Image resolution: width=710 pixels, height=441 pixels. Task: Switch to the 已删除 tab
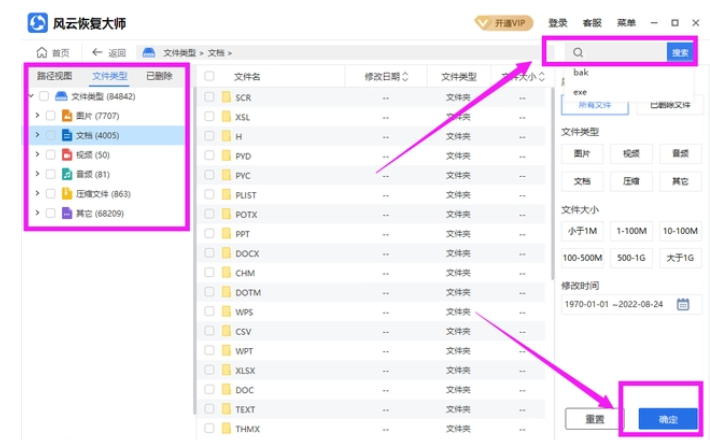coord(159,76)
